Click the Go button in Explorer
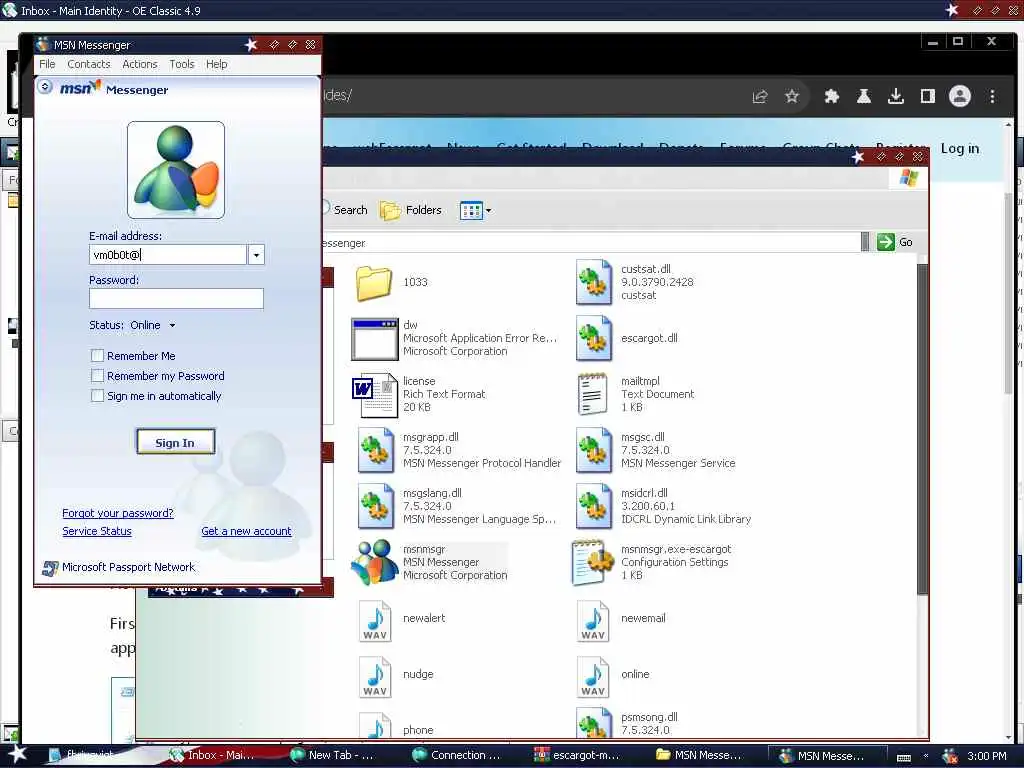The height and width of the screenshot is (768, 1024). (895, 242)
